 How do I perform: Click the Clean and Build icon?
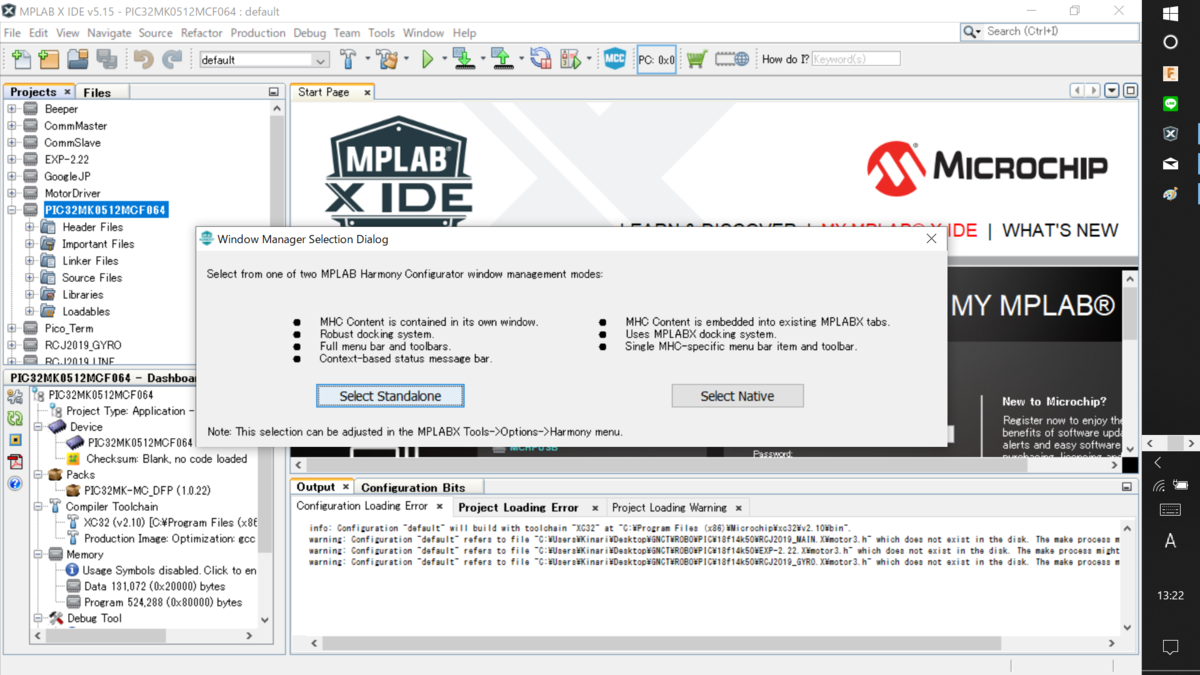(387, 60)
